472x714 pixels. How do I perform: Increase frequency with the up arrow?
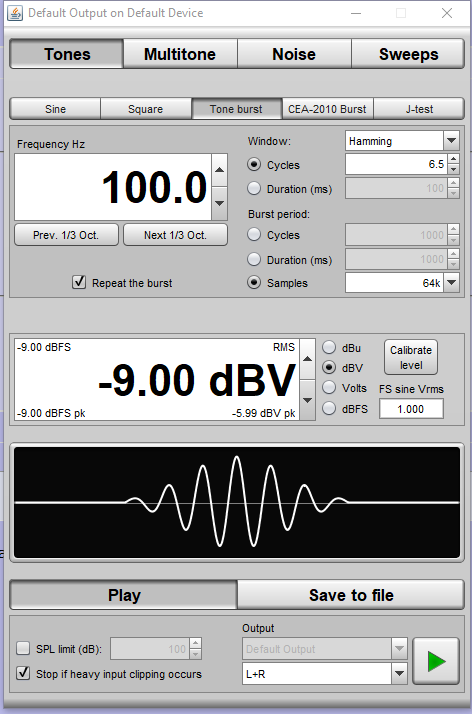coord(219,170)
